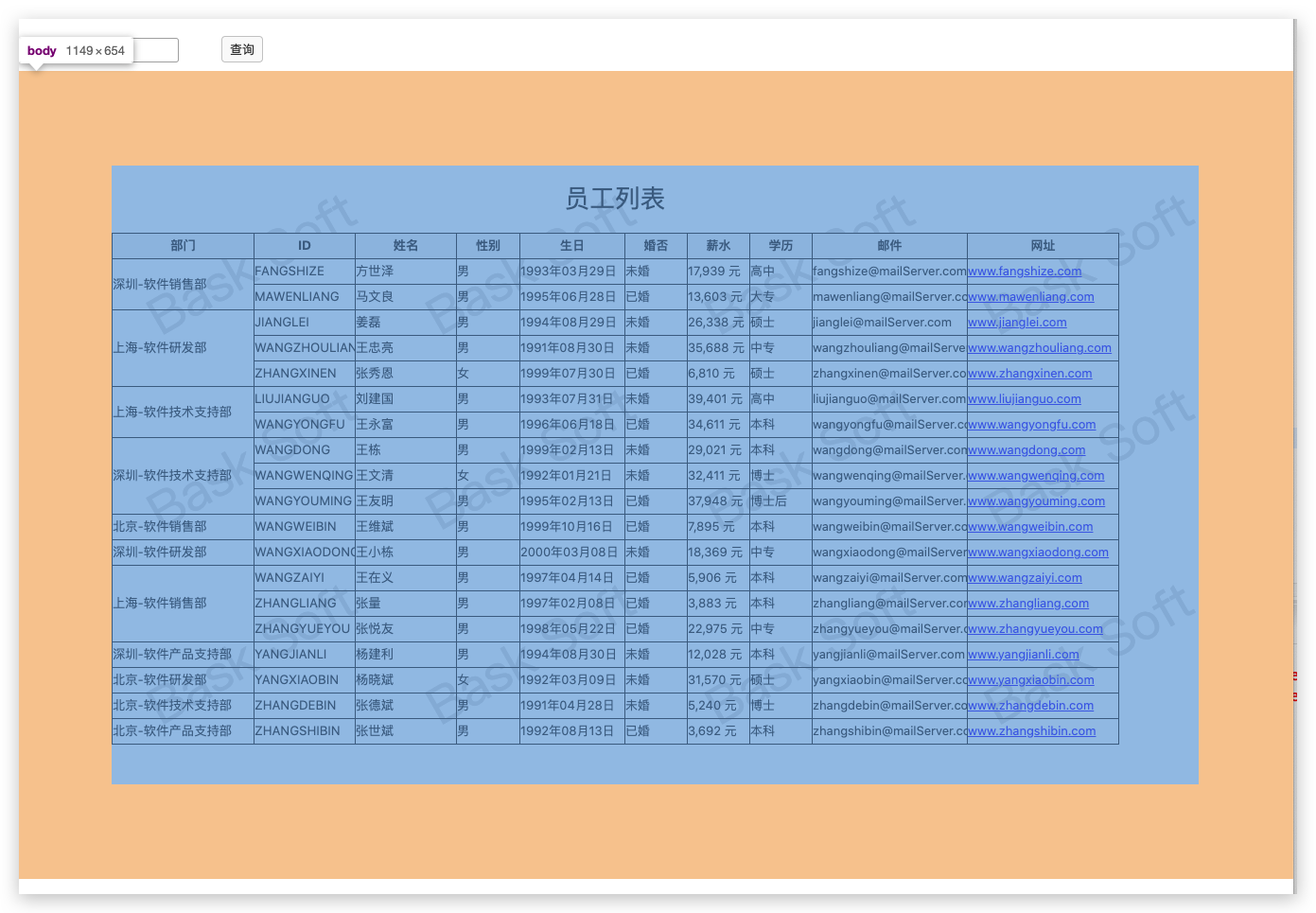This screenshot has height=913, width=1316.
Task: Open the www.mawenliang.com link
Action: click(1031, 297)
